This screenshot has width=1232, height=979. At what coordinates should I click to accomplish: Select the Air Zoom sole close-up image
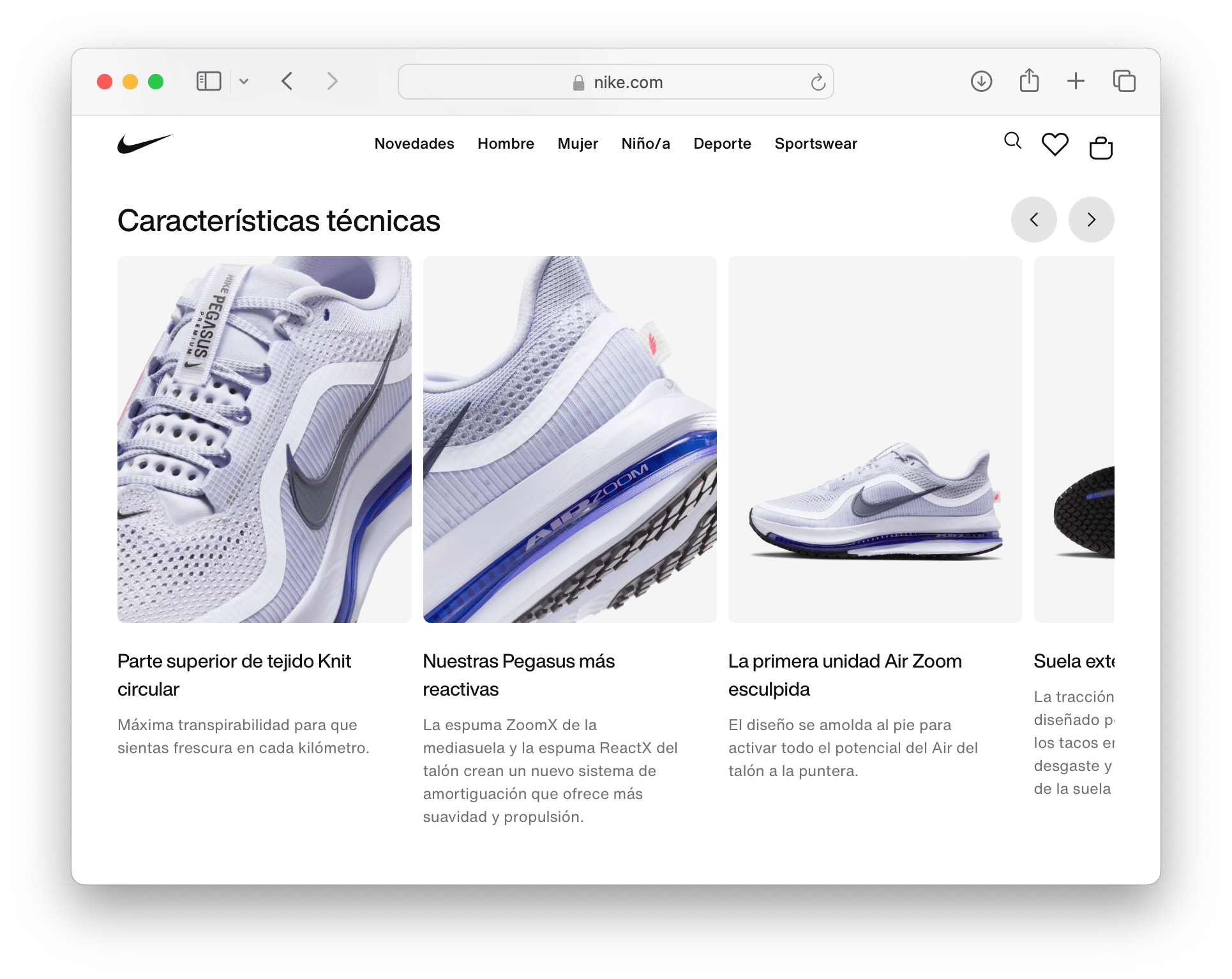(569, 439)
